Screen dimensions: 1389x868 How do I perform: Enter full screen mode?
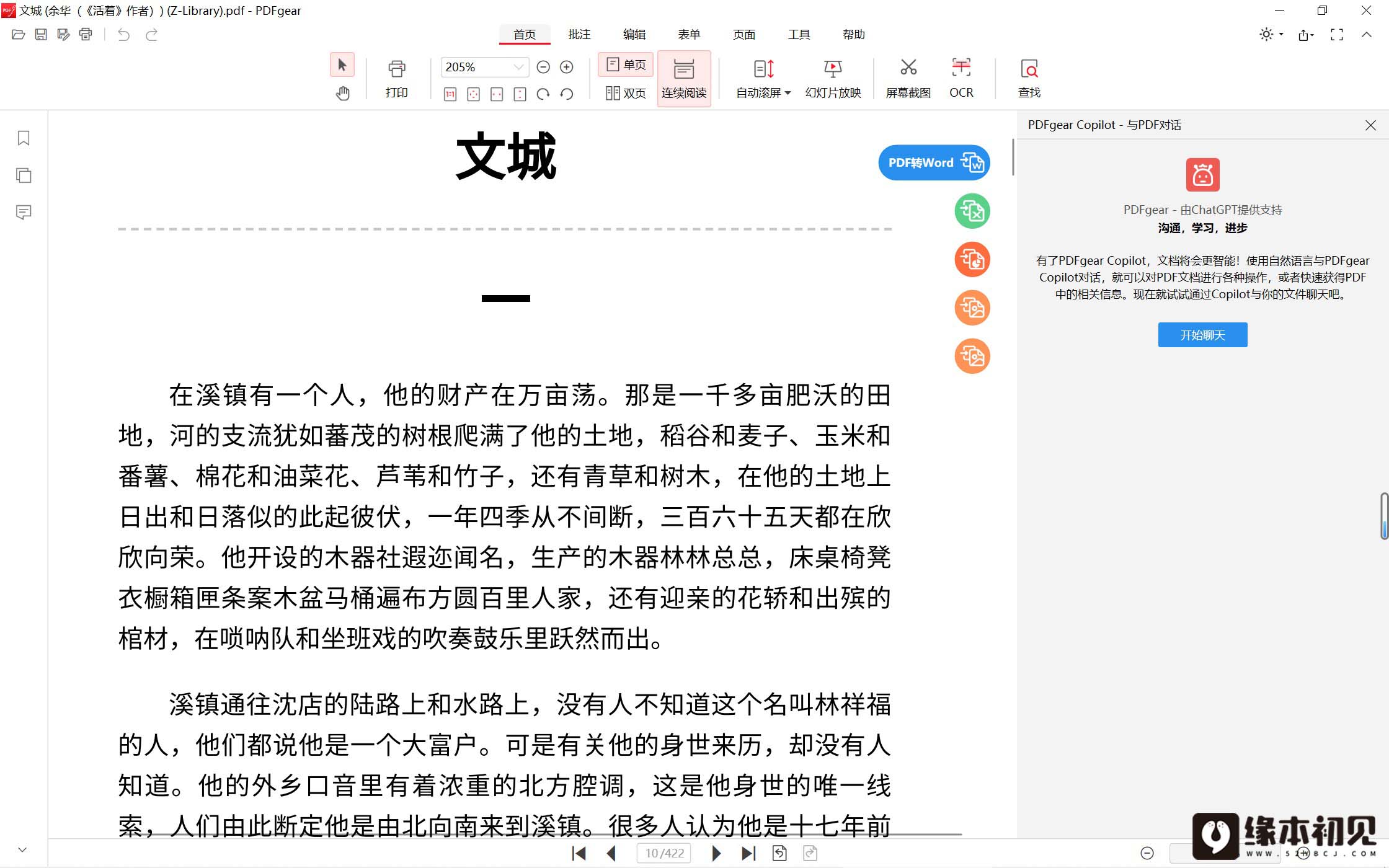click(1337, 35)
